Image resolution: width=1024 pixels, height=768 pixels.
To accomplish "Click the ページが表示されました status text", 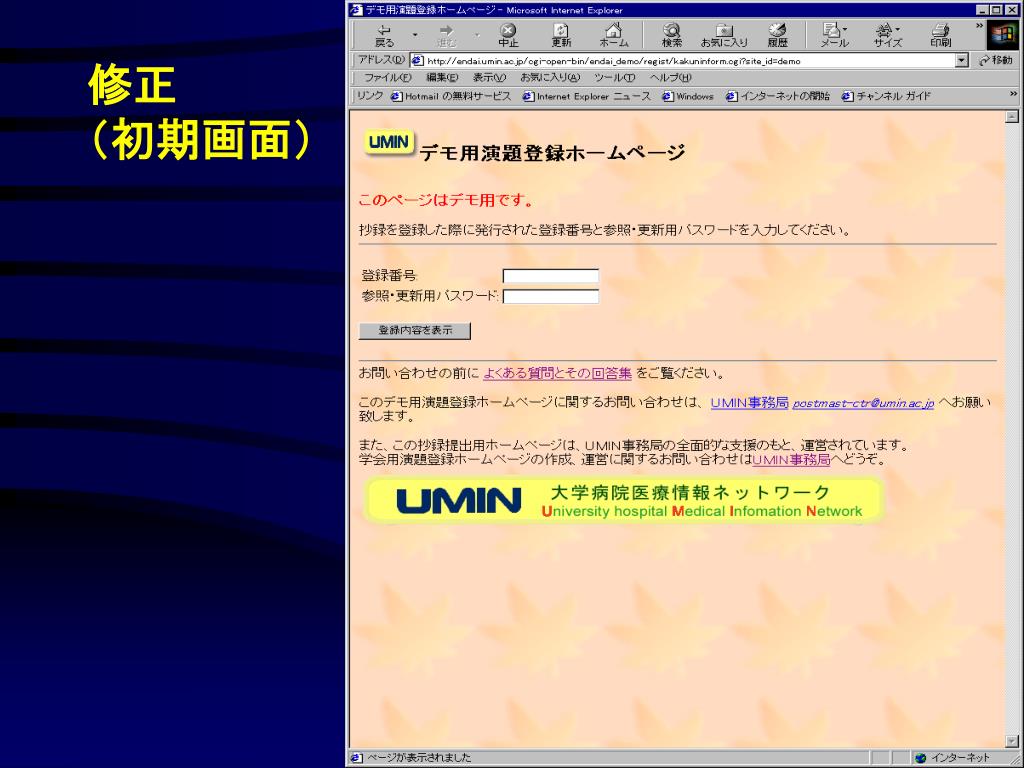I will pyautogui.click(x=419, y=758).
